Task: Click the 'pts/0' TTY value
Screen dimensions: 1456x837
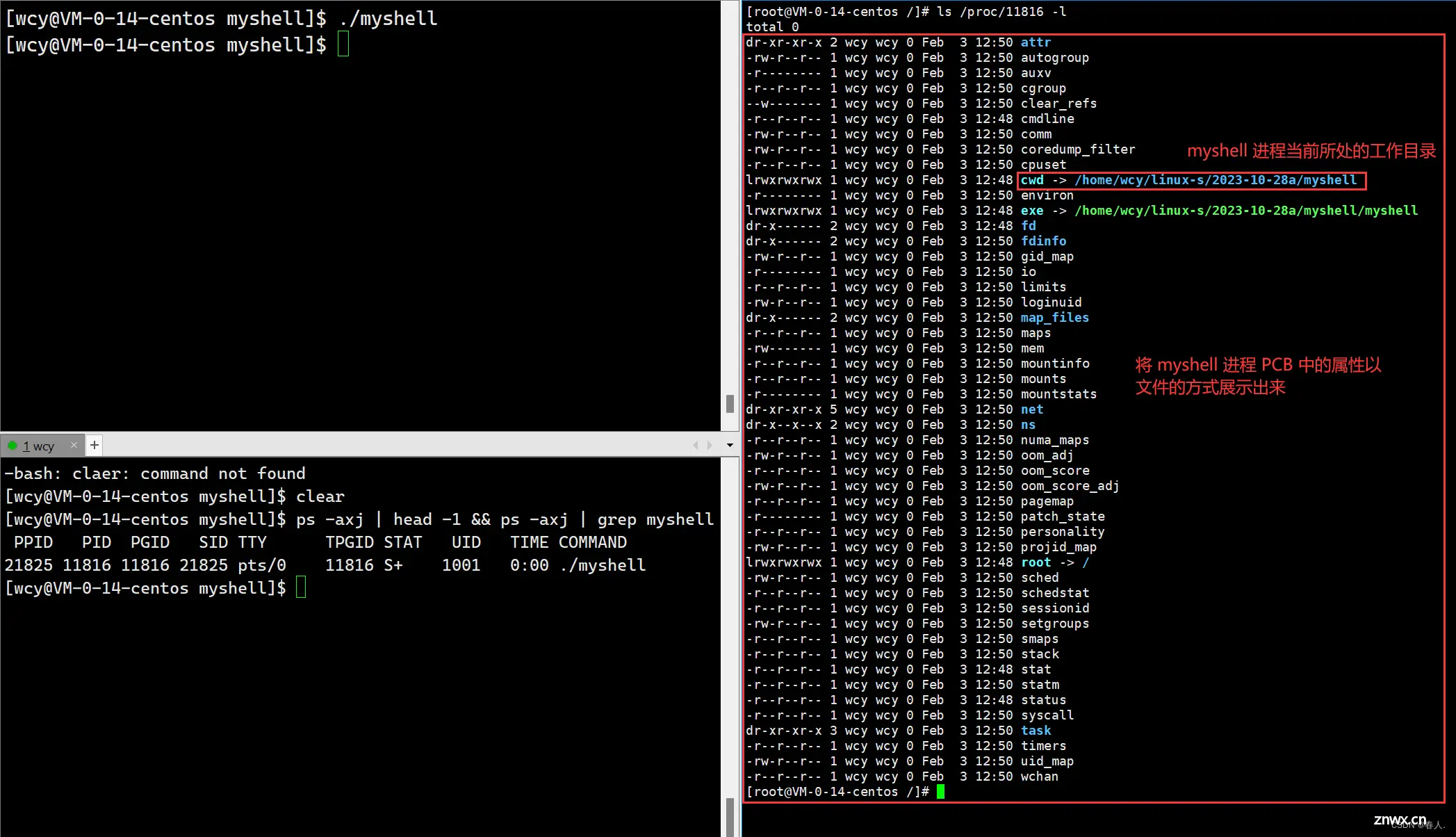Action: pyautogui.click(x=262, y=565)
